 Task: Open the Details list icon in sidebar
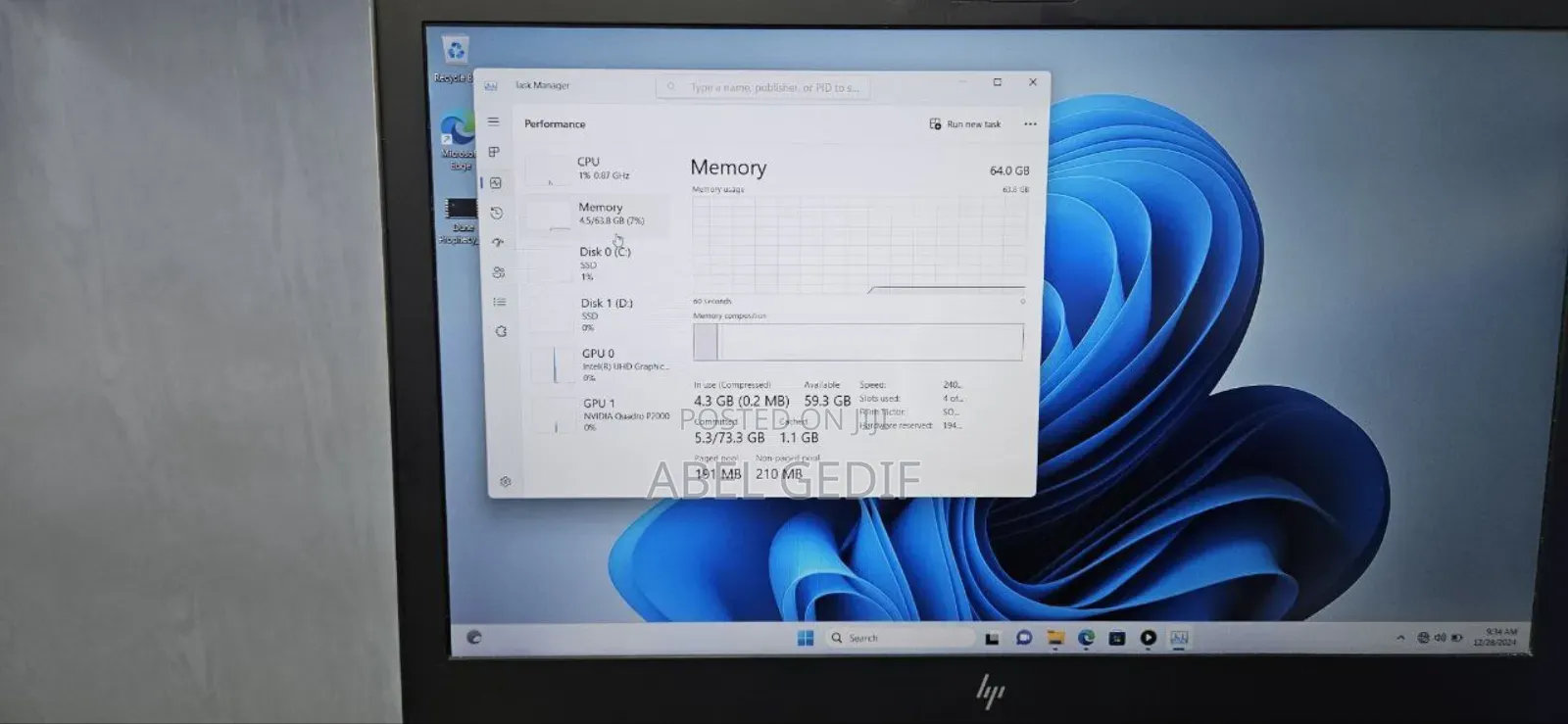[500, 302]
